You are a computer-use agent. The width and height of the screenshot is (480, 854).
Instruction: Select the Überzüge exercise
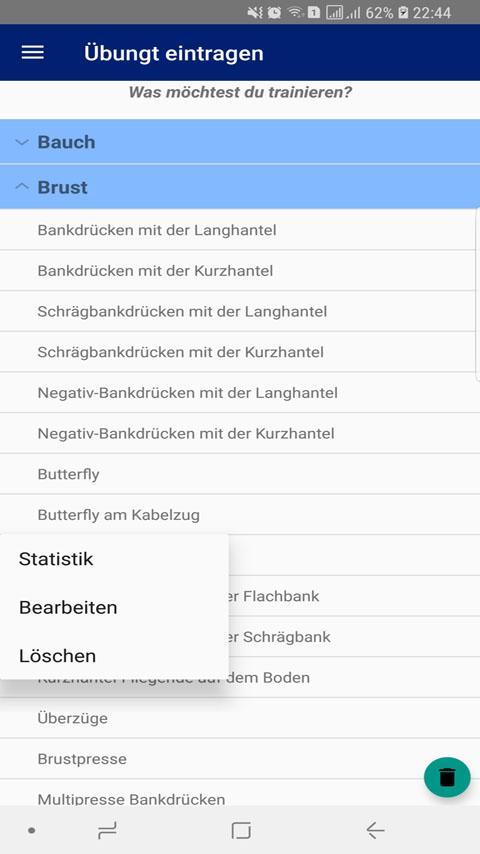click(240, 718)
